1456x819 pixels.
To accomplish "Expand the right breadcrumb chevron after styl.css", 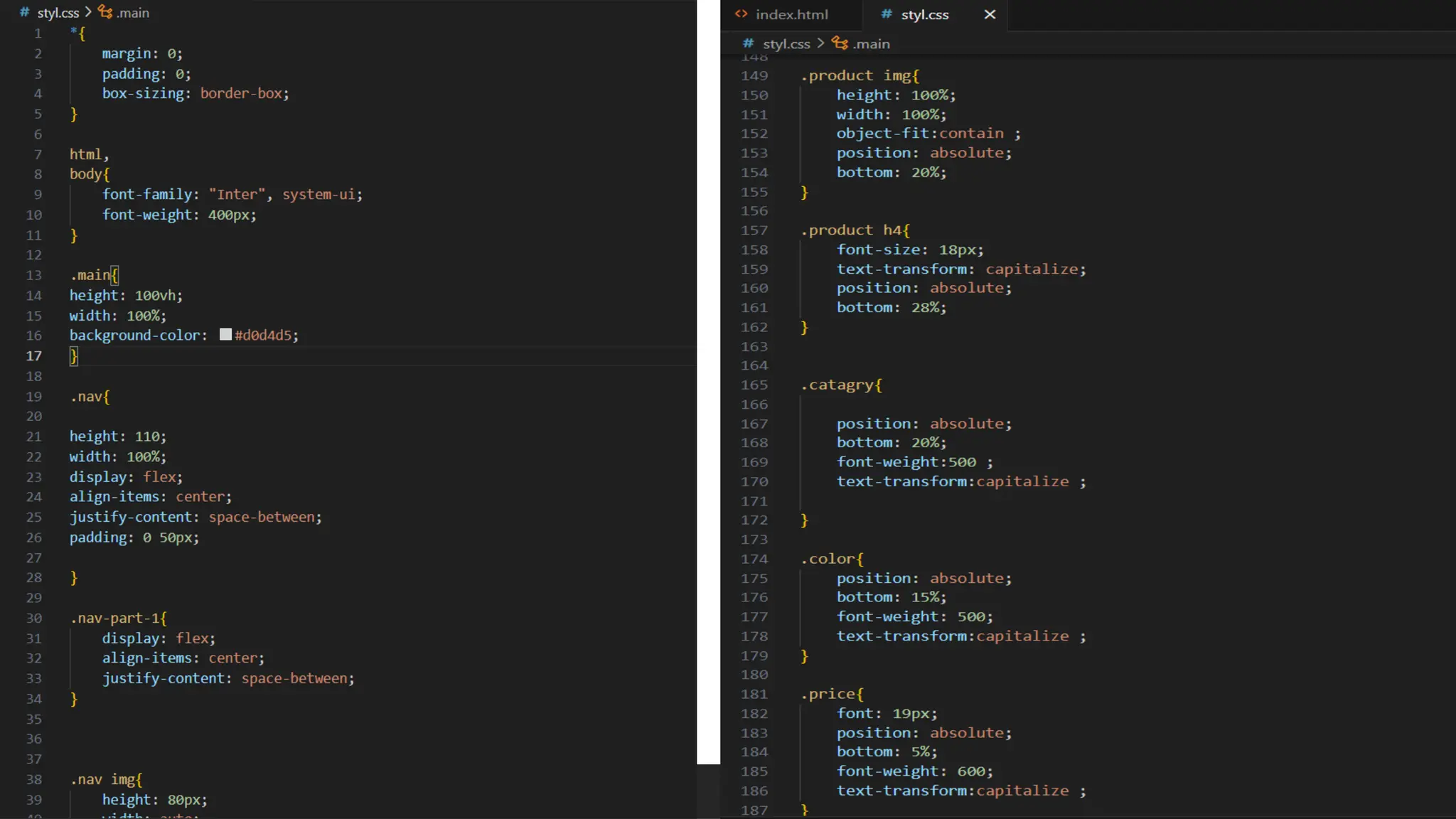I will pos(820,43).
